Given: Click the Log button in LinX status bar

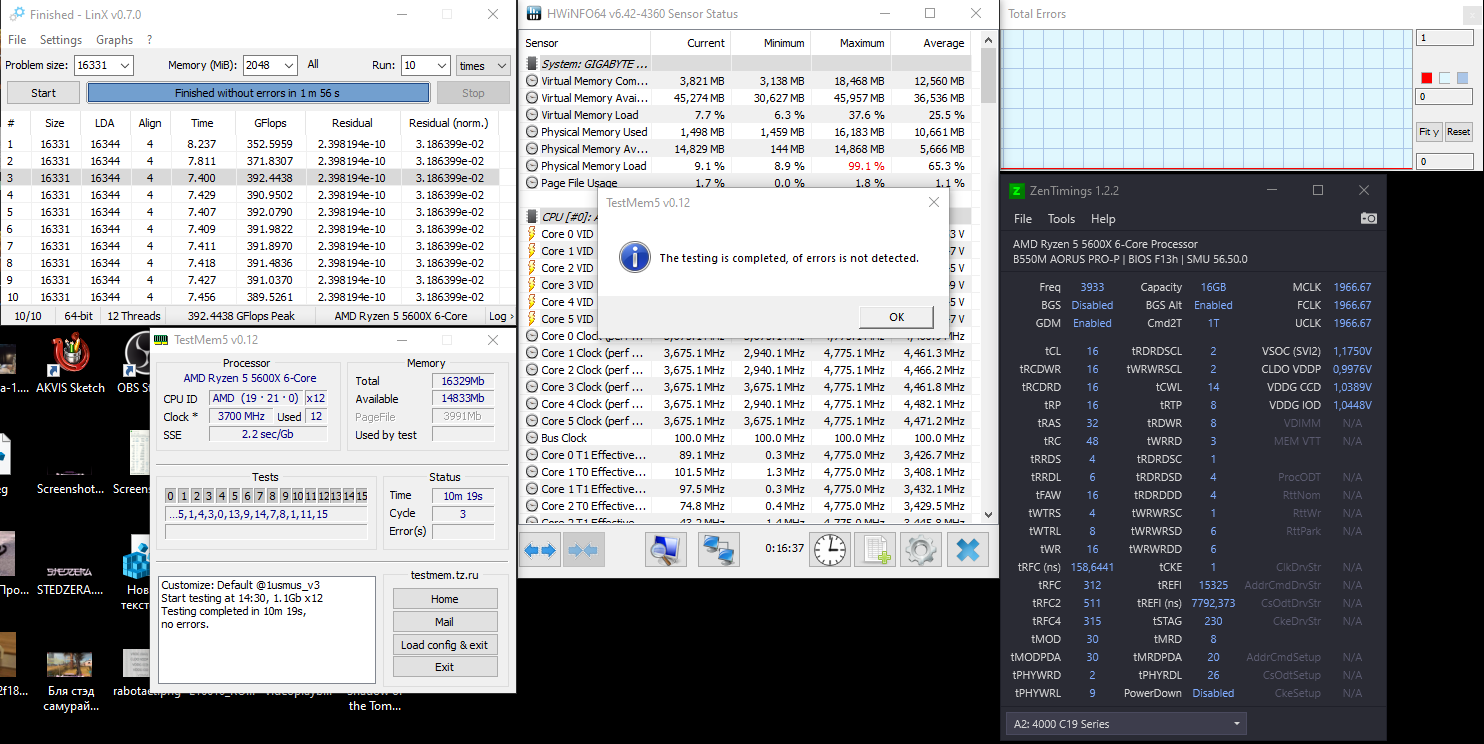Looking at the screenshot, I should pos(500,316).
